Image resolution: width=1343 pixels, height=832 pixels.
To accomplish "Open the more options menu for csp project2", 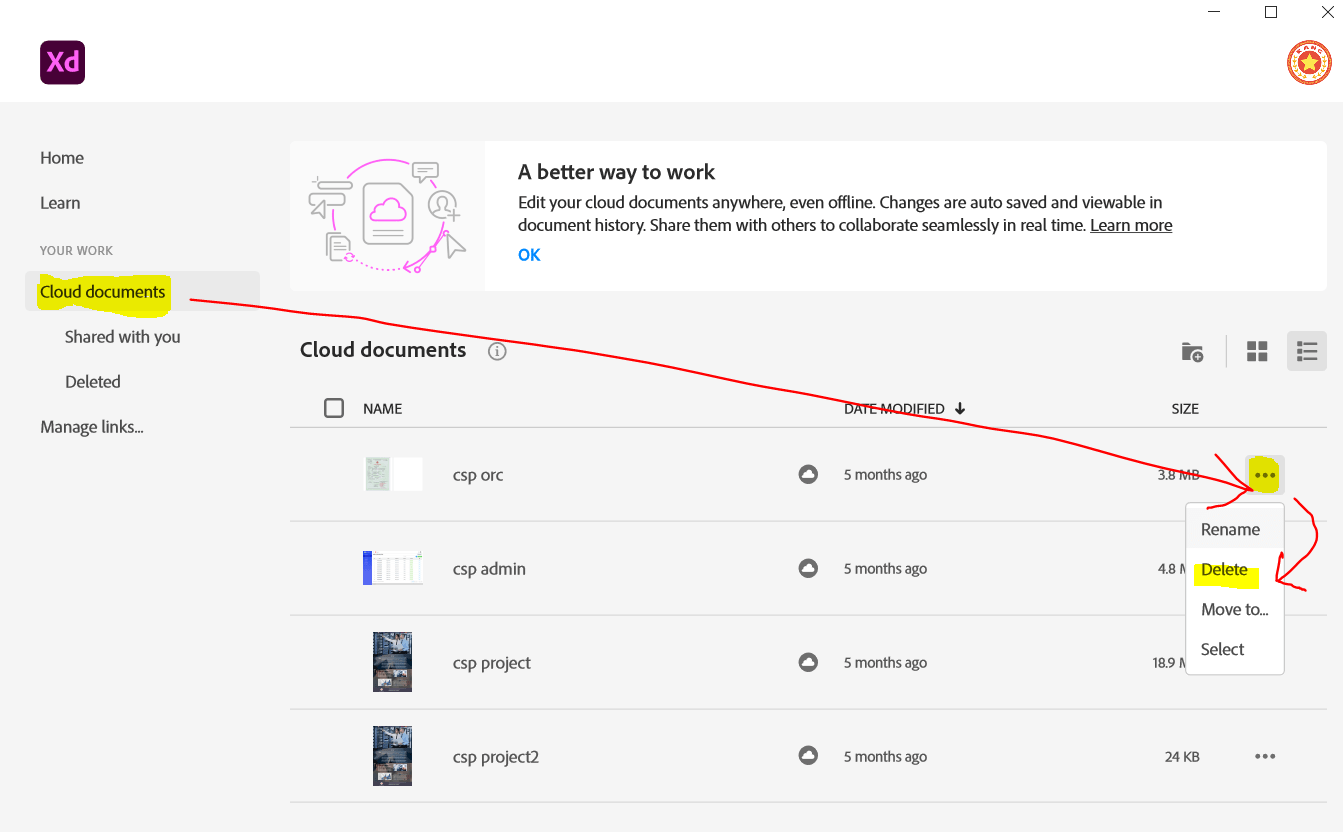I will 1265,756.
